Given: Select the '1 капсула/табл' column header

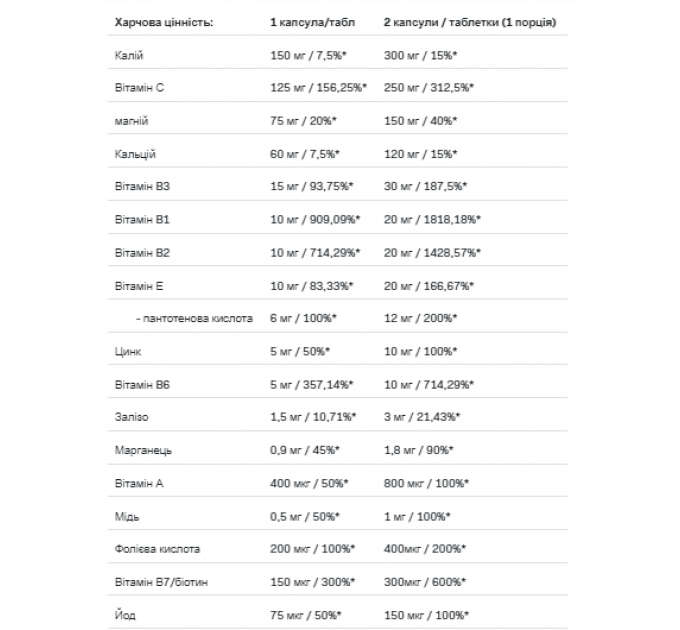Looking at the screenshot, I should pos(312,23).
